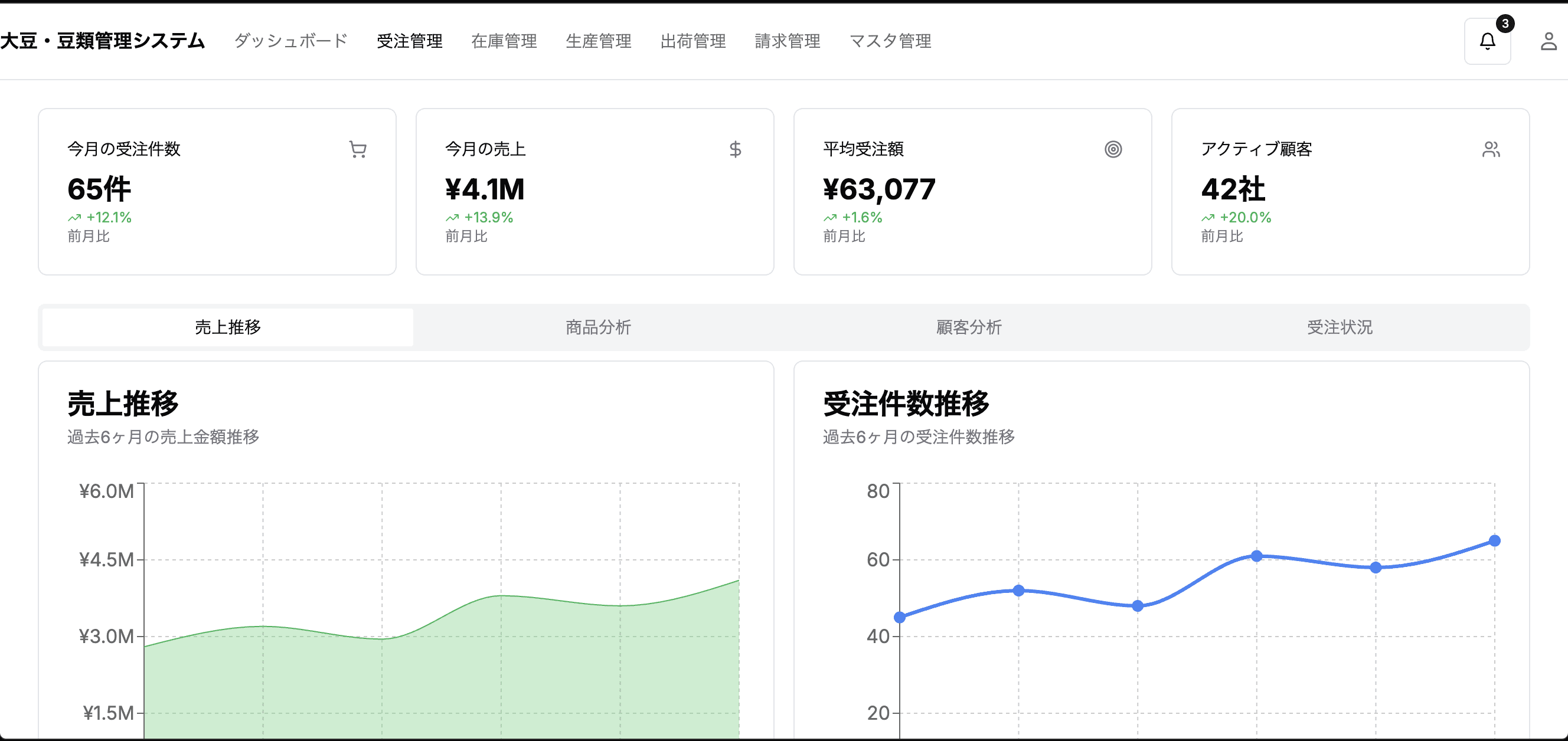Click the target icon in 平均受注額 card
Screen dimensions: 1568x741
pos(1113,149)
